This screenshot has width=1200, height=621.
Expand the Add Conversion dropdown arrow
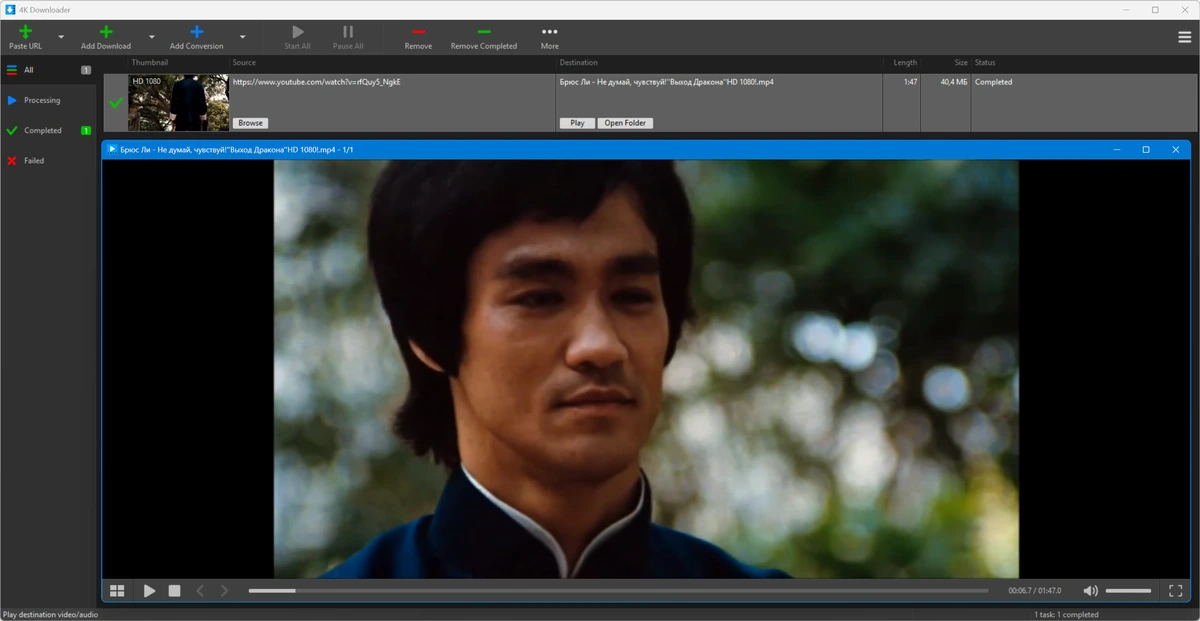coord(242,37)
